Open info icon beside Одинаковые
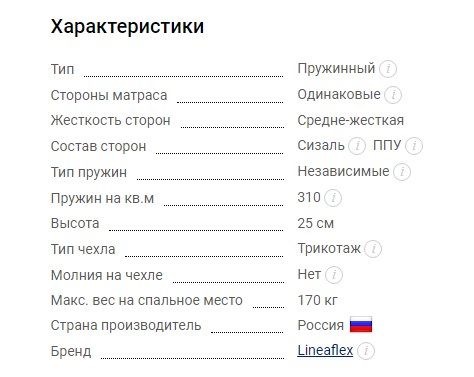 [393, 95]
